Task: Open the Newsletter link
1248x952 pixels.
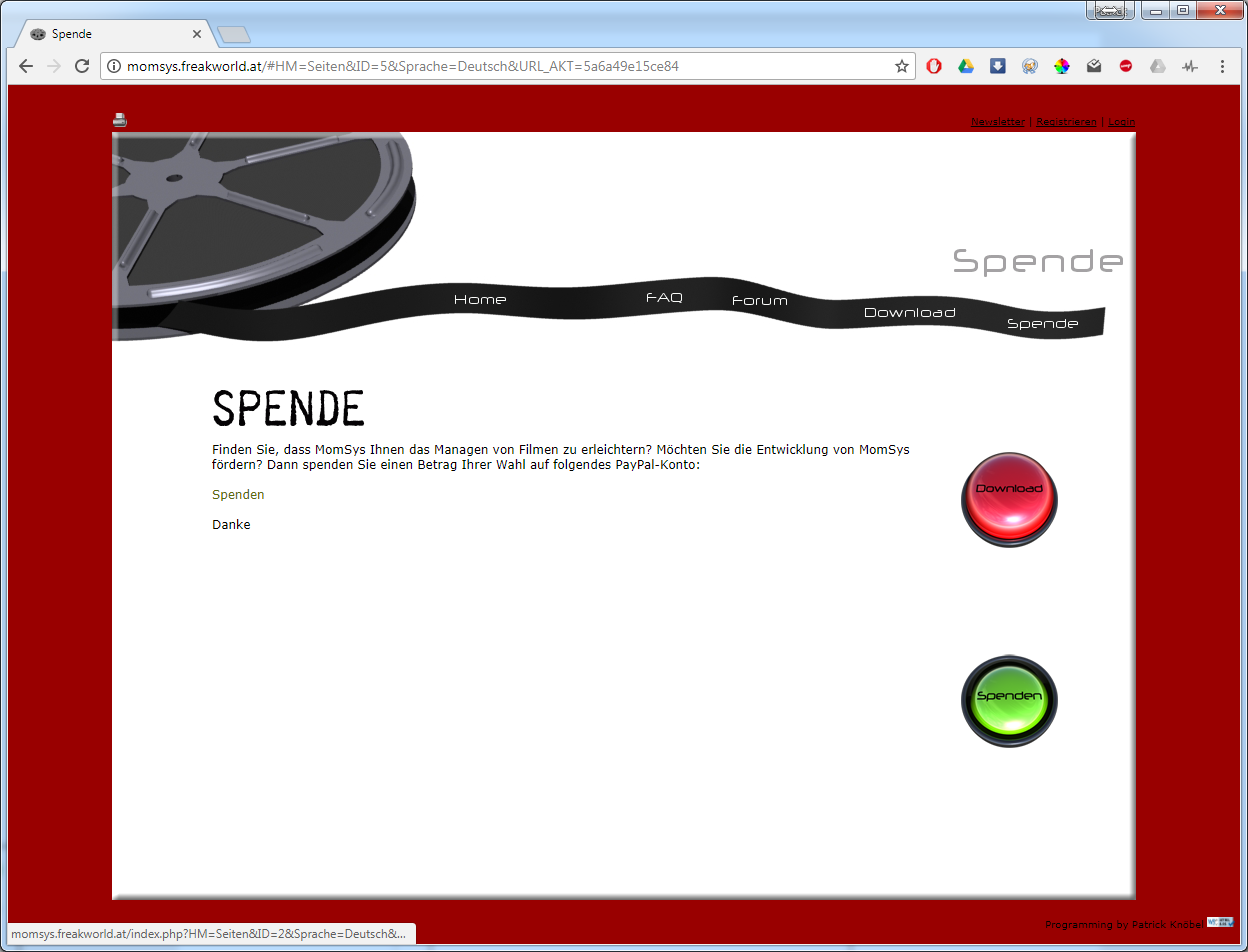Action: click(x=998, y=122)
